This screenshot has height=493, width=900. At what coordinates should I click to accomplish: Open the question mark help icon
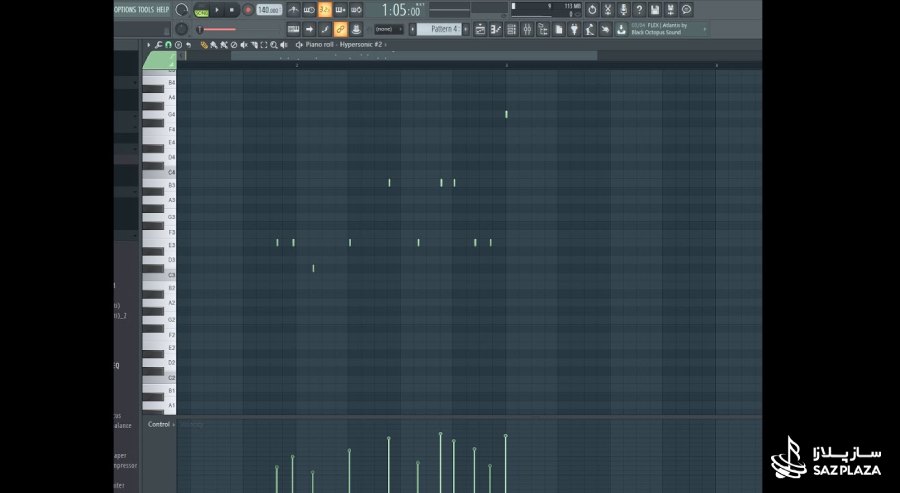pos(639,10)
